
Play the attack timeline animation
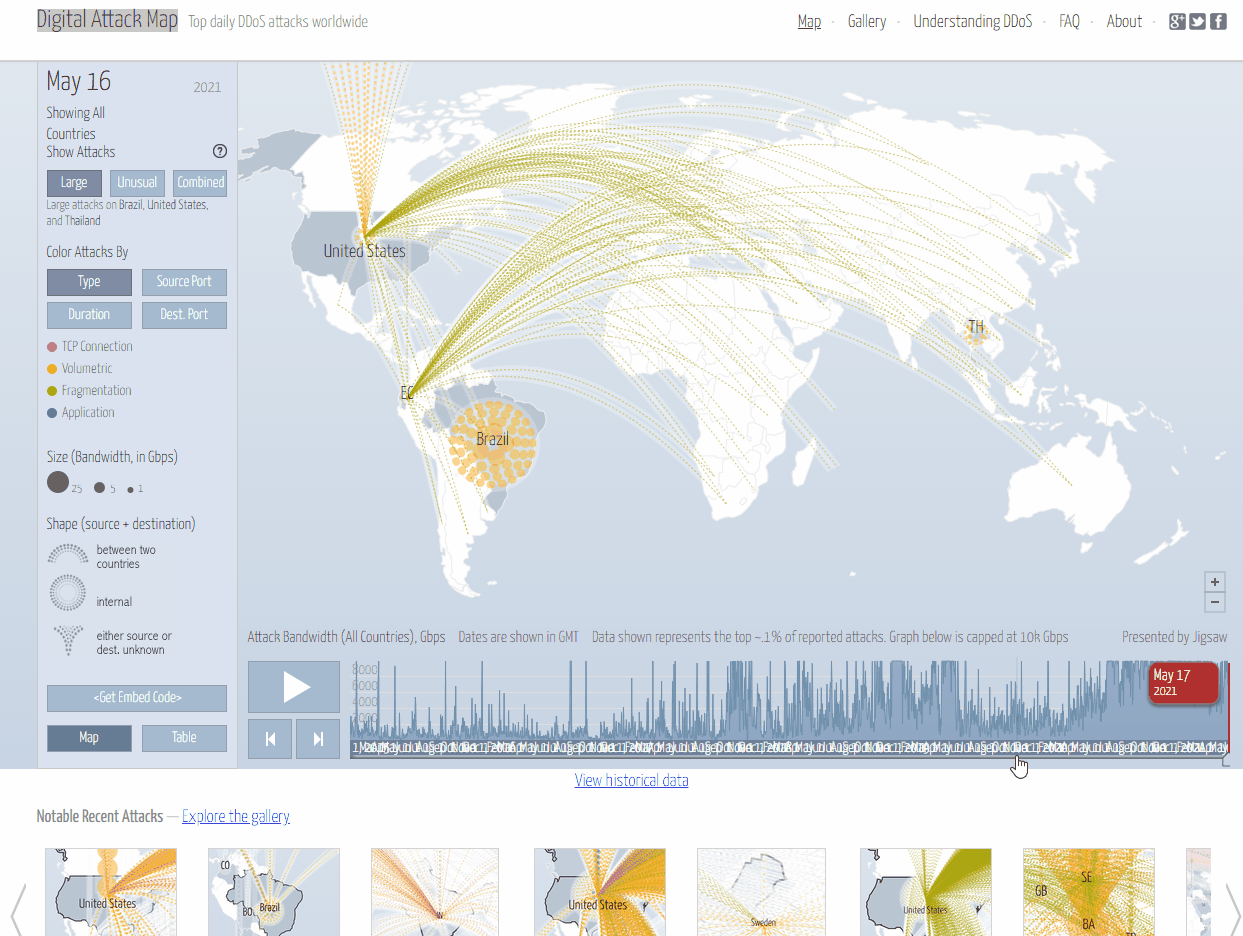[x=295, y=687]
